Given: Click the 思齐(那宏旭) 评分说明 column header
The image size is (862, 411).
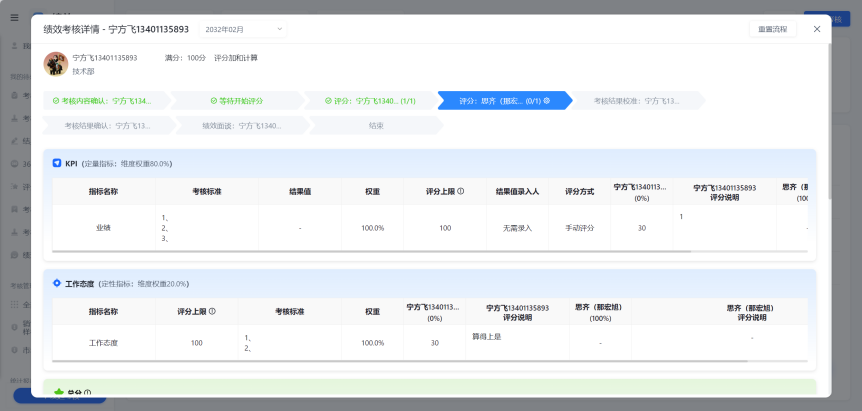Looking at the screenshot, I should tap(750, 312).
